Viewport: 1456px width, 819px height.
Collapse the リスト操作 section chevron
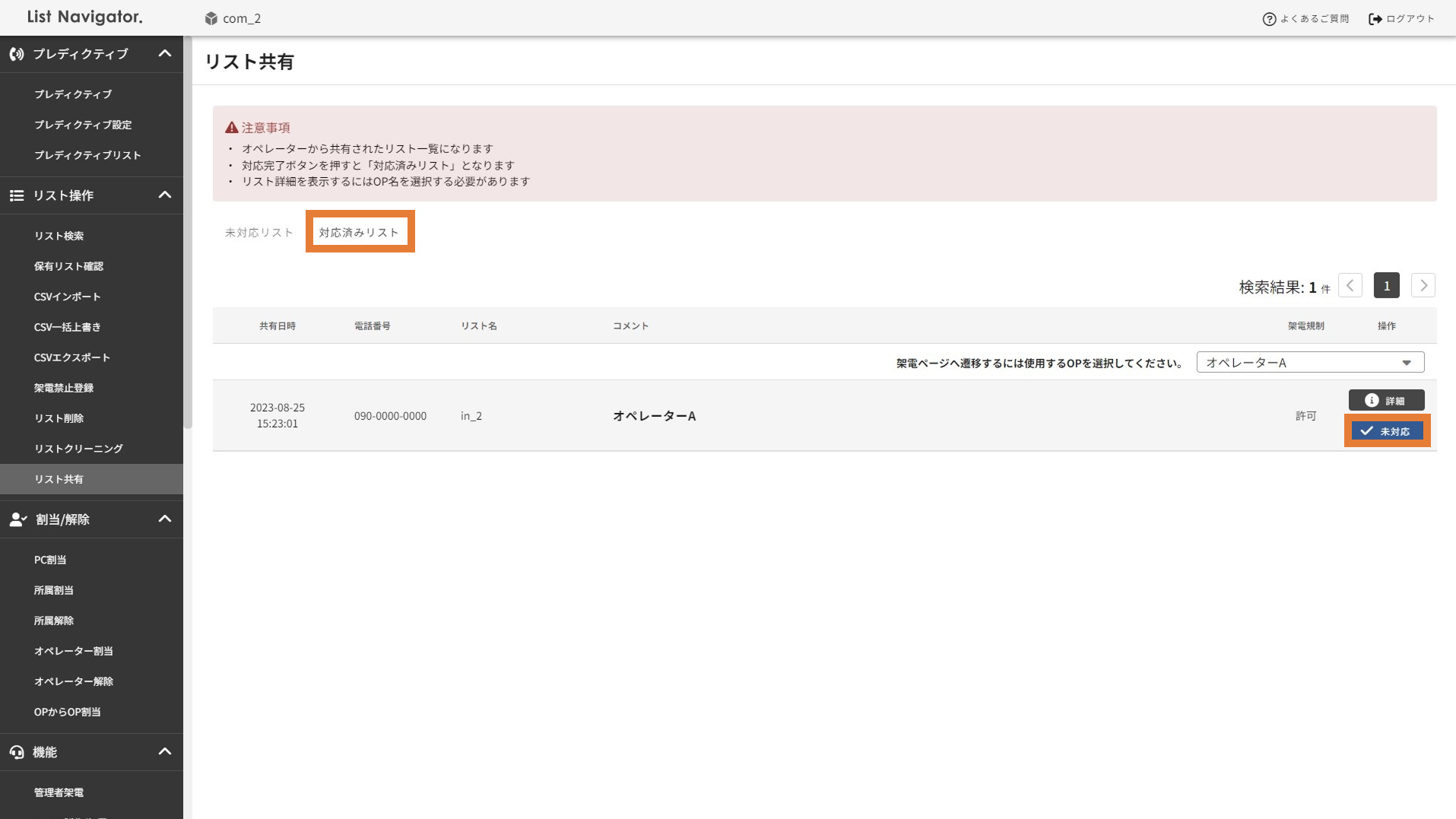click(x=164, y=195)
